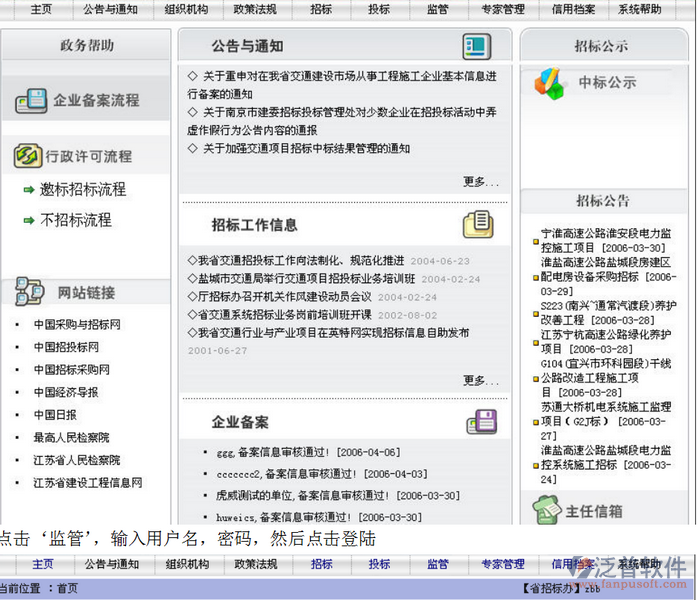Screen dimensions: 697x600
Task: Click the purple floppy disk icon beside 企业备案
Action: (x=480, y=421)
